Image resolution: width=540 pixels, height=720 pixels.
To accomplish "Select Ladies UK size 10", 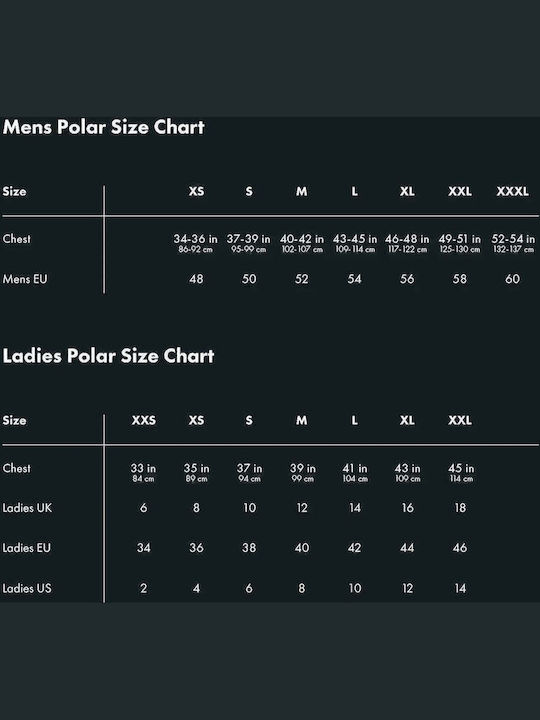I will [249, 507].
